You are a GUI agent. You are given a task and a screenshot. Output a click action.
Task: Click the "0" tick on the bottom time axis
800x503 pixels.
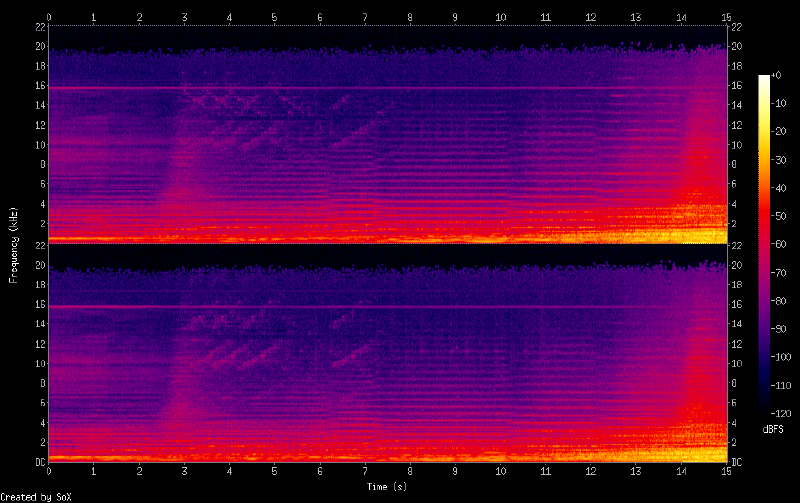click(48, 471)
